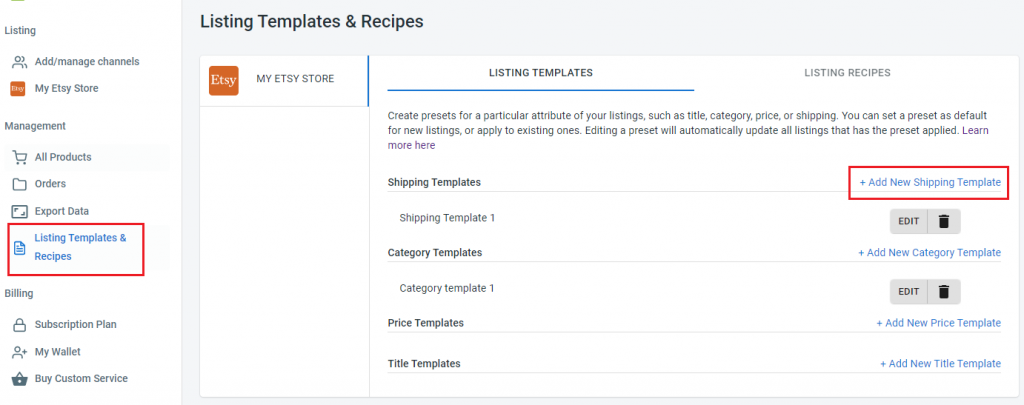
Task: Switch to the Listing Recipes tab
Action: click(847, 73)
